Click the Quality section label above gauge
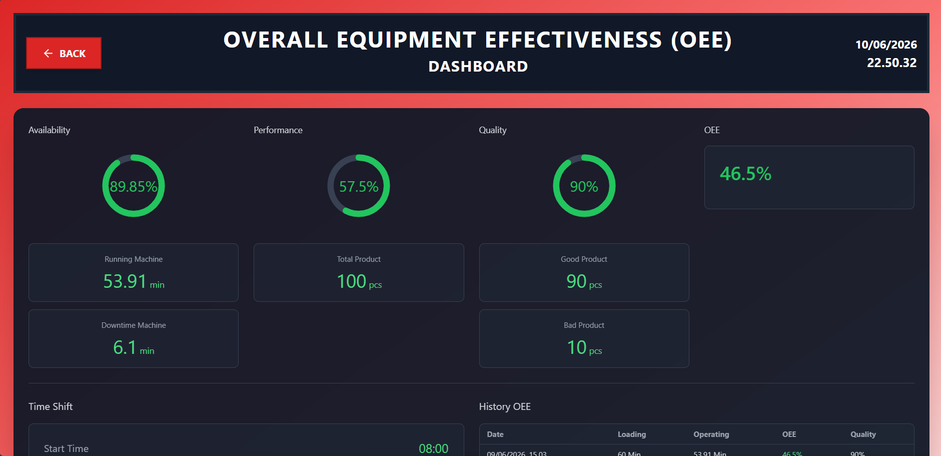 click(493, 130)
